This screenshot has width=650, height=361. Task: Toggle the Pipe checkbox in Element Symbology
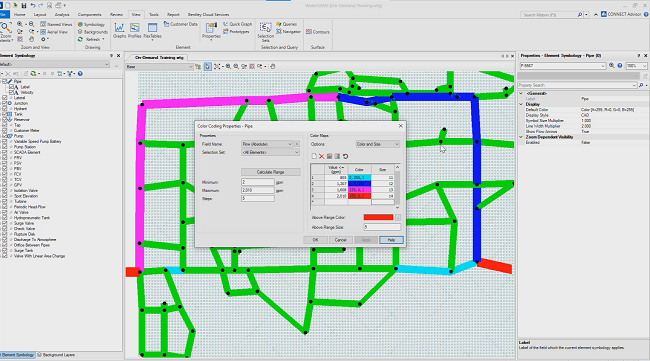[x=5, y=82]
